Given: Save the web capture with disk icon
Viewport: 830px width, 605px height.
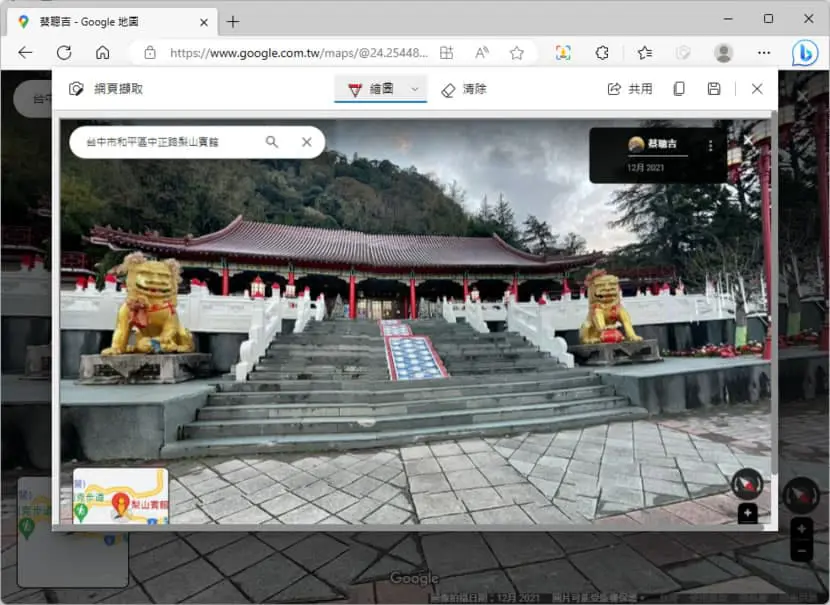Looking at the screenshot, I should pyautogui.click(x=714, y=89).
